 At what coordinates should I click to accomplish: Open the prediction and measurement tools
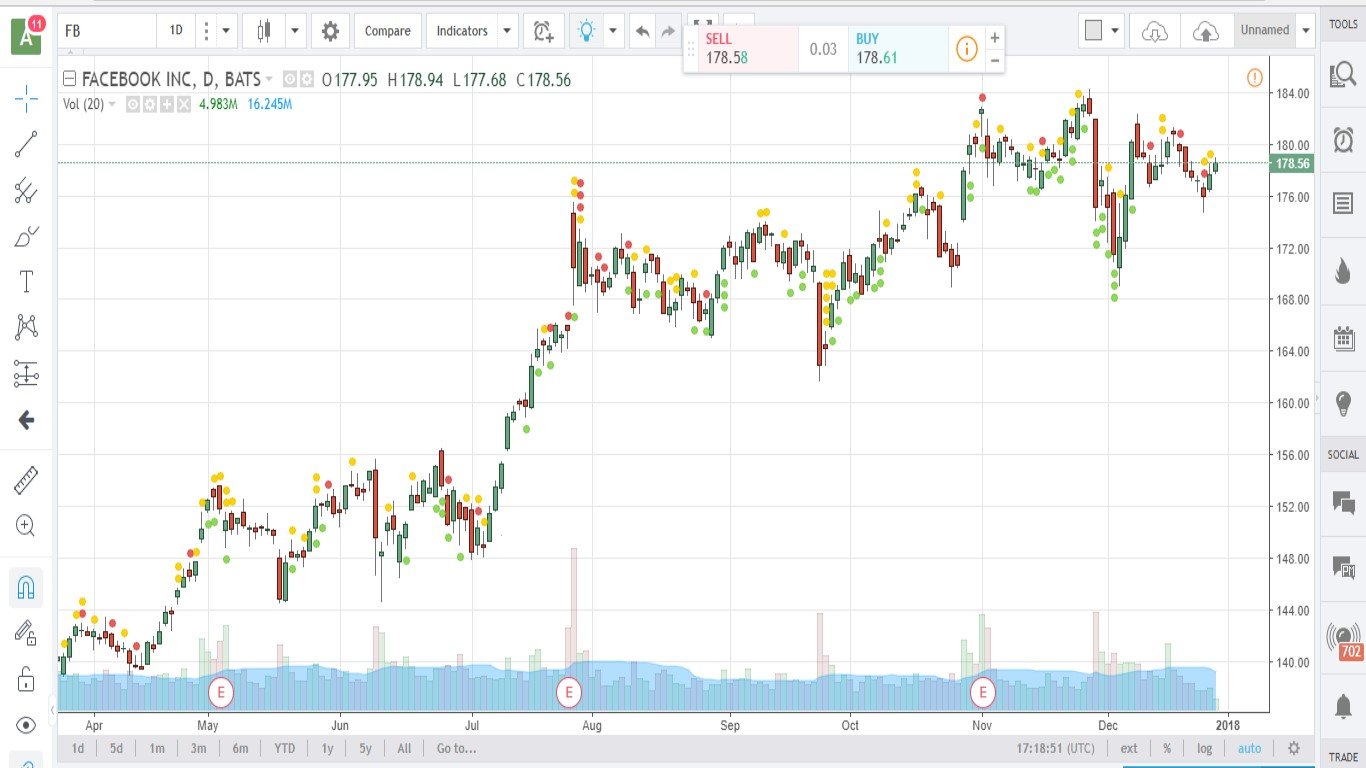point(27,374)
